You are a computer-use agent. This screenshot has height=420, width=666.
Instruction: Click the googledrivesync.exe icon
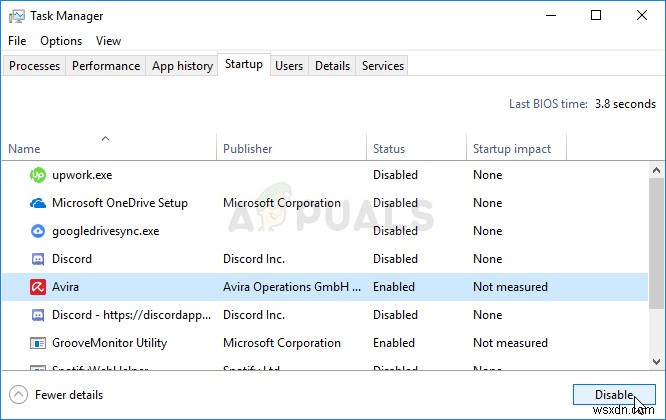click(x=38, y=231)
